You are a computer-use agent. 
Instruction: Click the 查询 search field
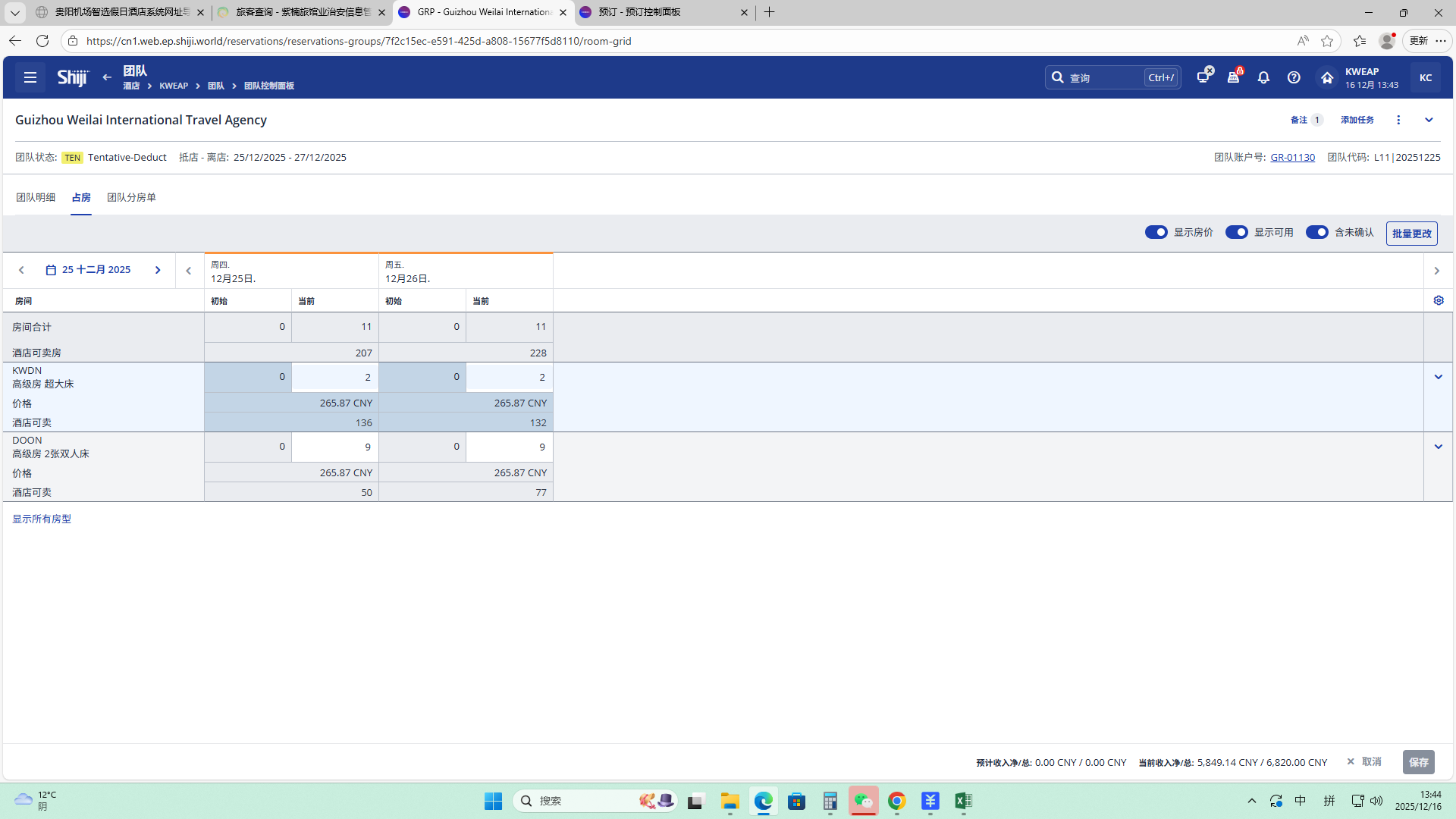click(x=1103, y=77)
